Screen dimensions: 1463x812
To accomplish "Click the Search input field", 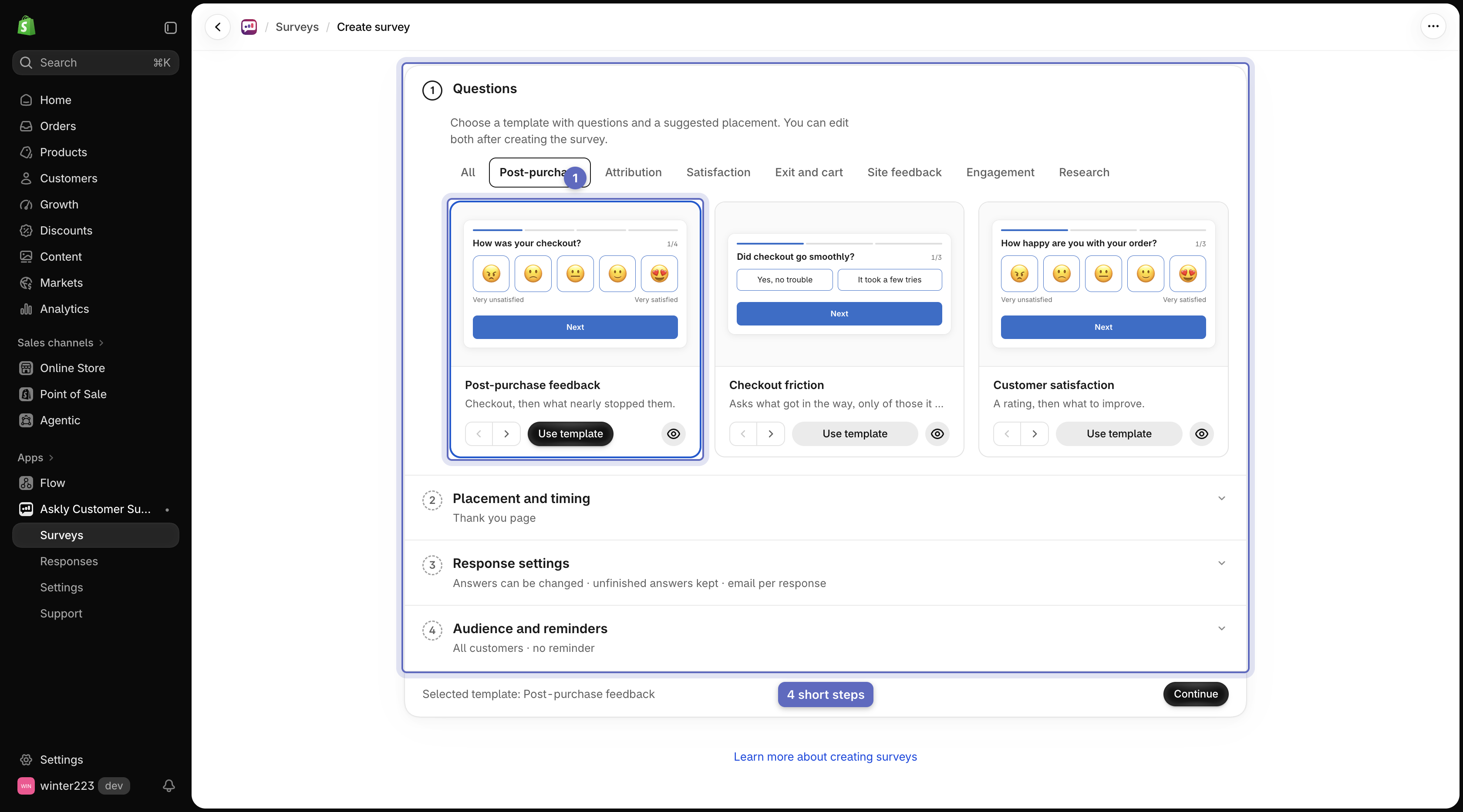I will 95,62.
